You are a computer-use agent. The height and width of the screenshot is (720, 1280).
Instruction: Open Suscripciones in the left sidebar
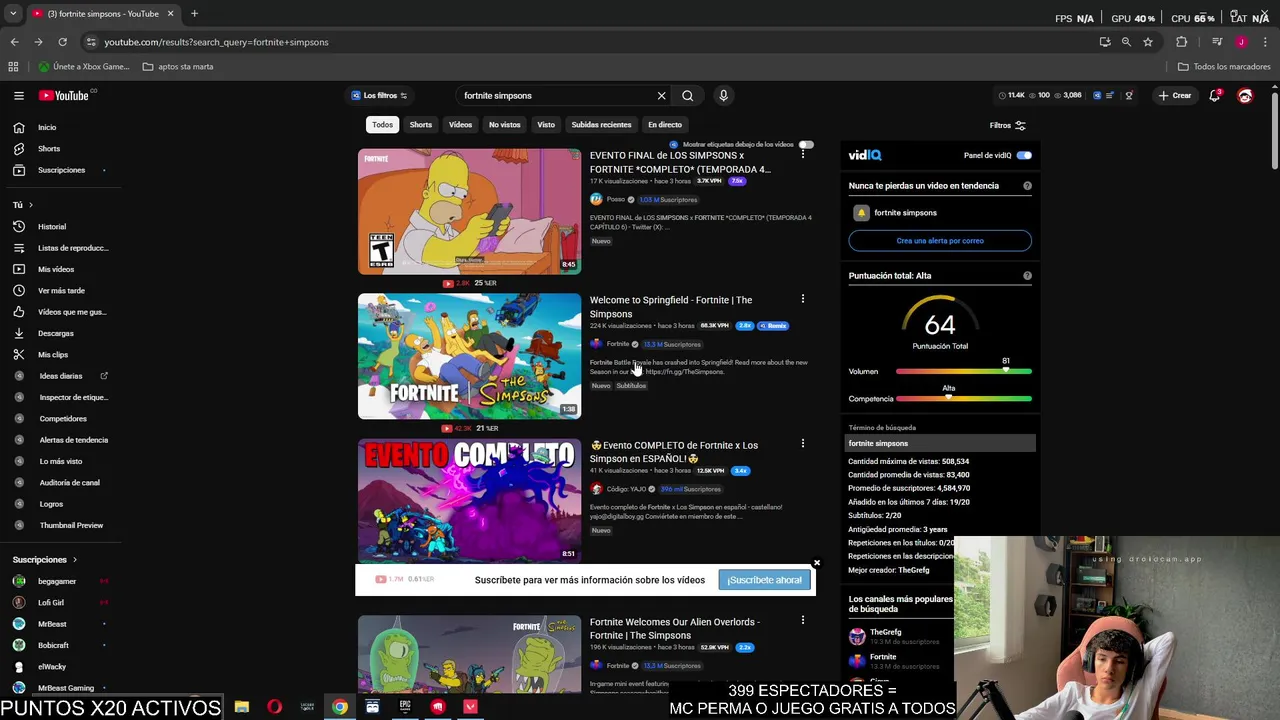61,170
